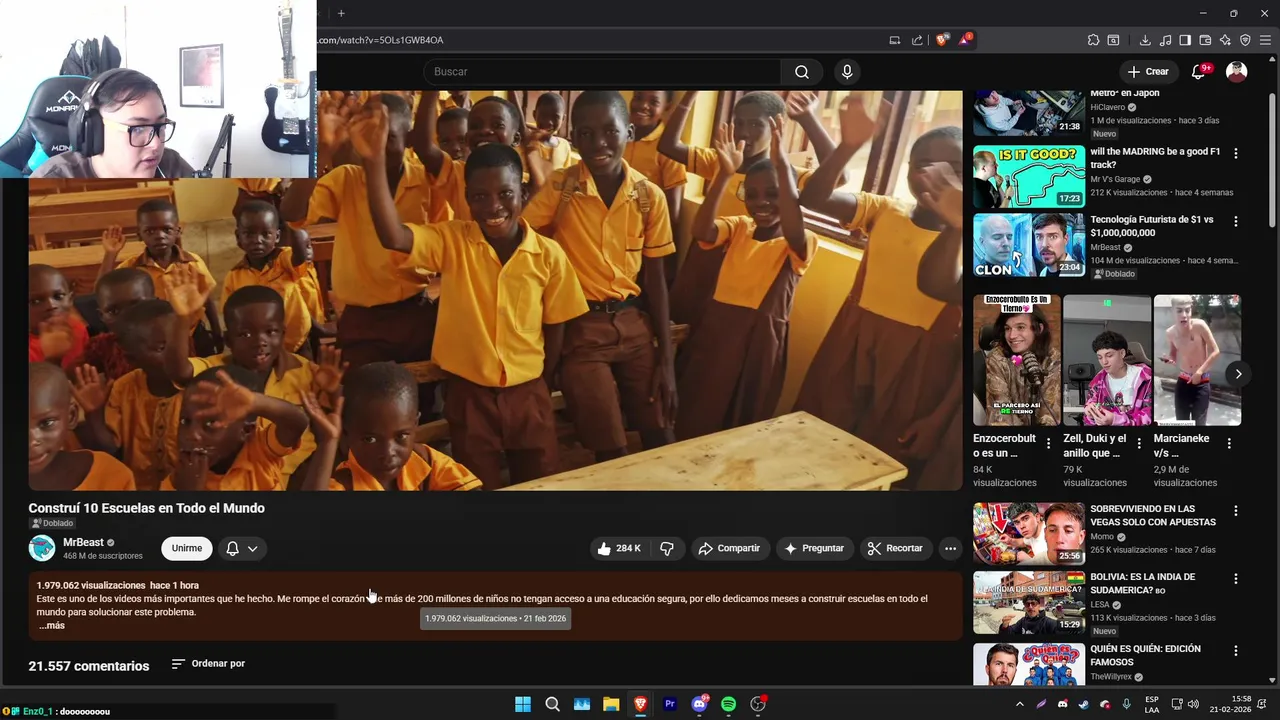Activate voice search microphone icon
The image size is (1280, 720).
click(847, 72)
